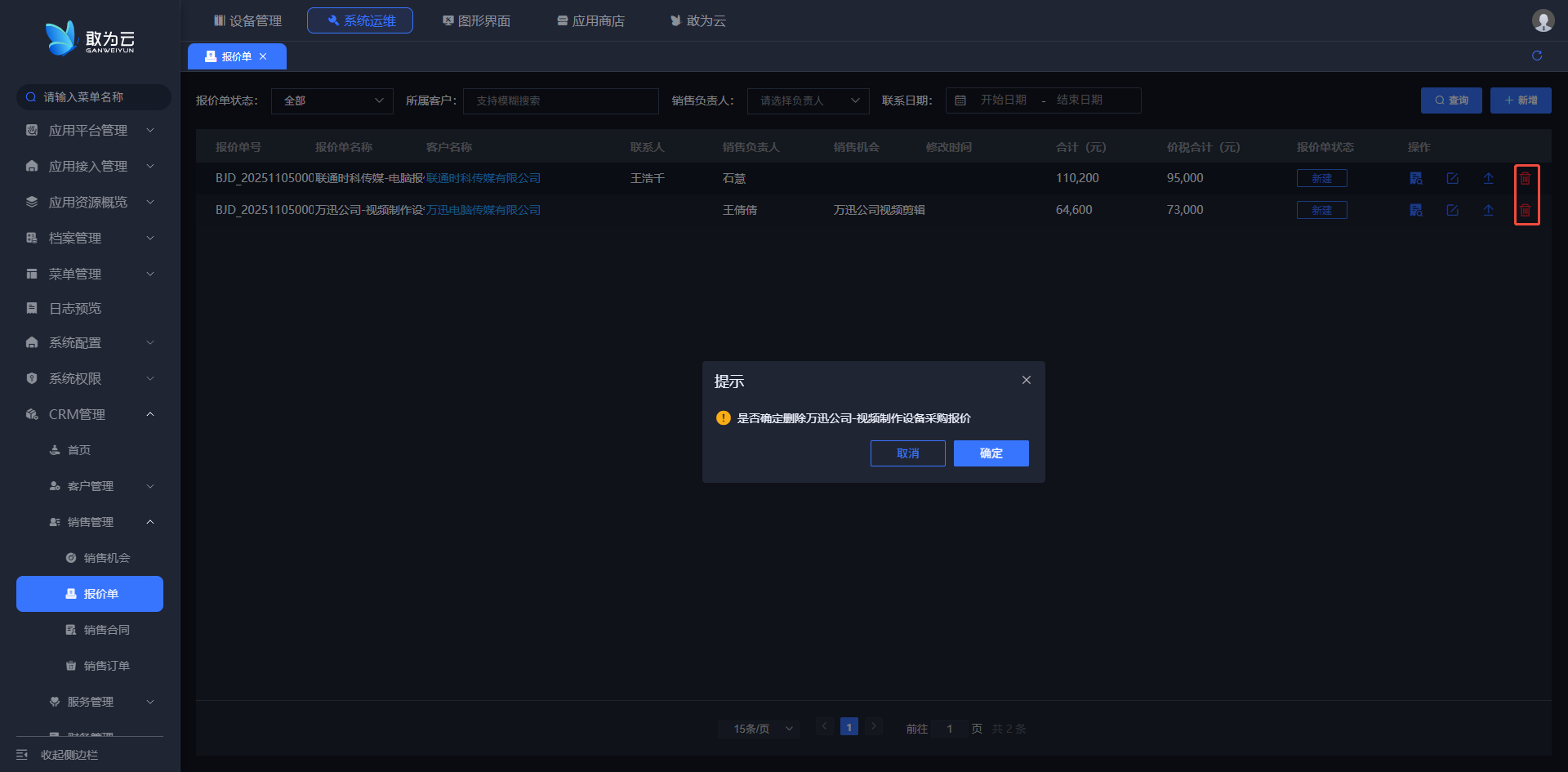1568x772 pixels.
Task: Open the 报价单状态 dropdown
Action: point(332,100)
